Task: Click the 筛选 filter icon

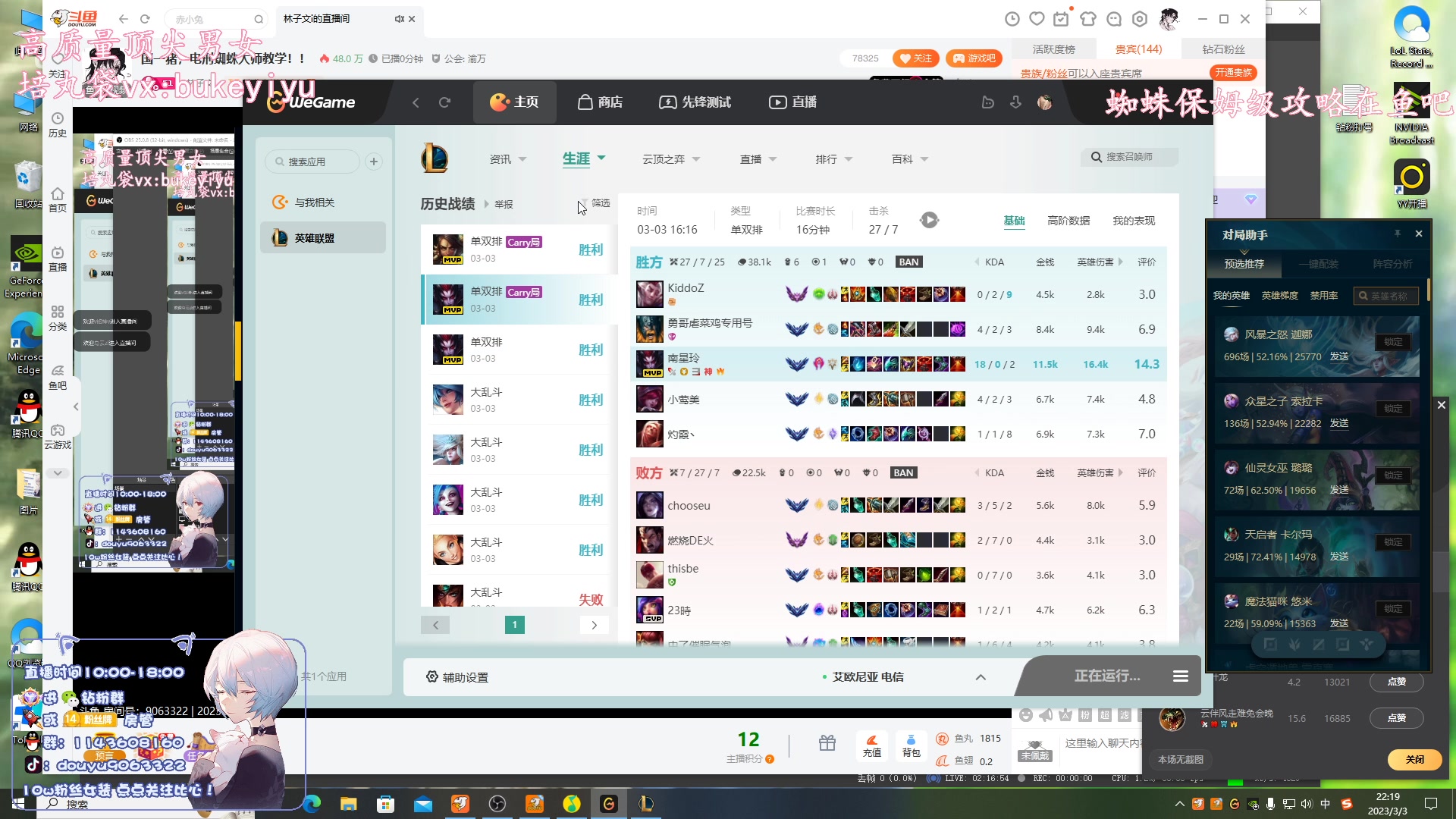Action: point(584,203)
